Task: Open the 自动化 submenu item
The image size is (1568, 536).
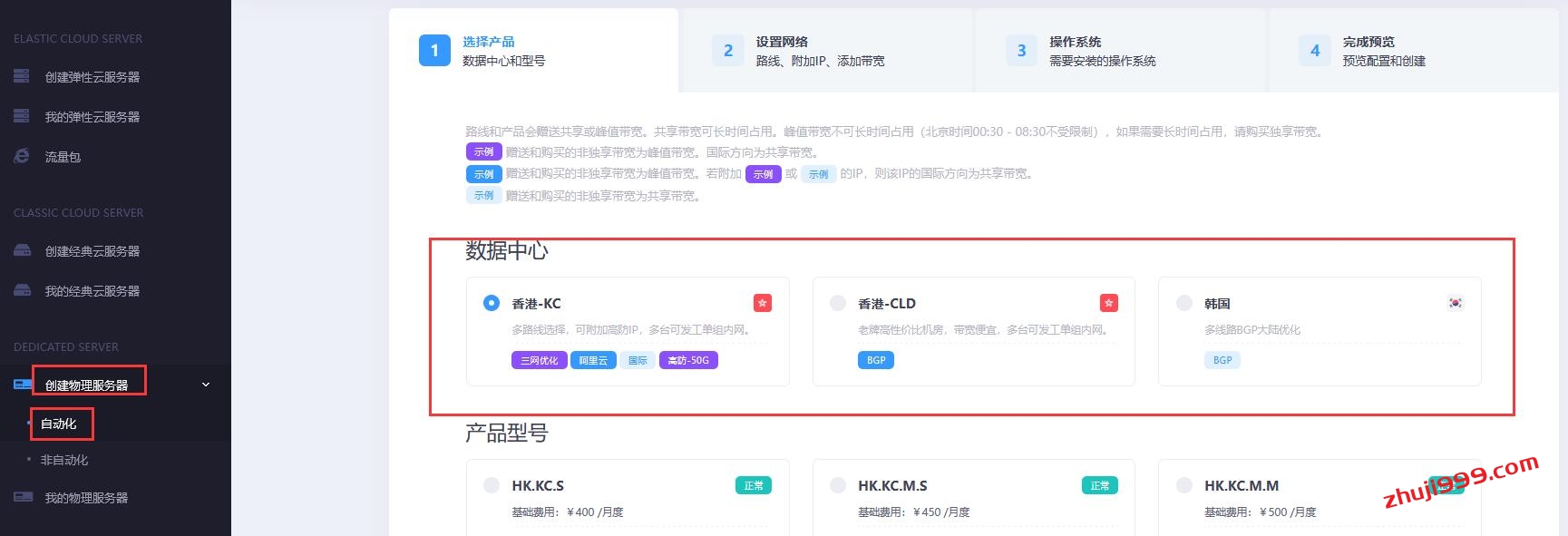Action: [x=59, y=424]
